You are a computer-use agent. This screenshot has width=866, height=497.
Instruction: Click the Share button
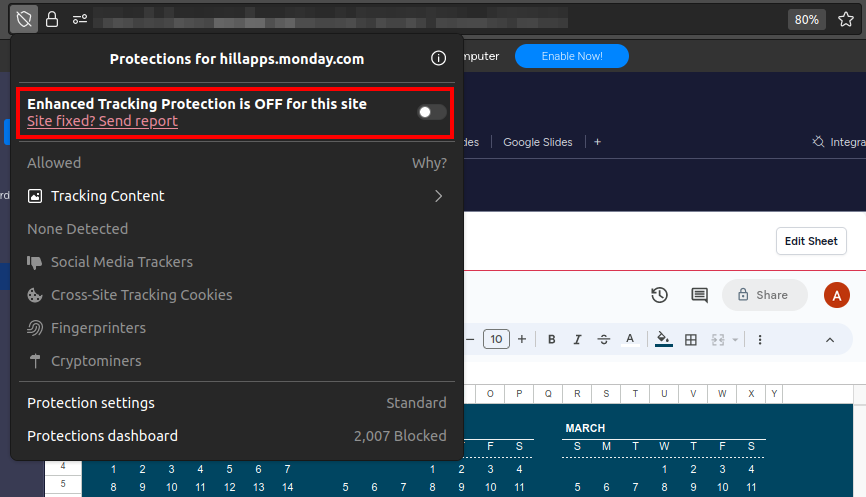tap(764, 295)
